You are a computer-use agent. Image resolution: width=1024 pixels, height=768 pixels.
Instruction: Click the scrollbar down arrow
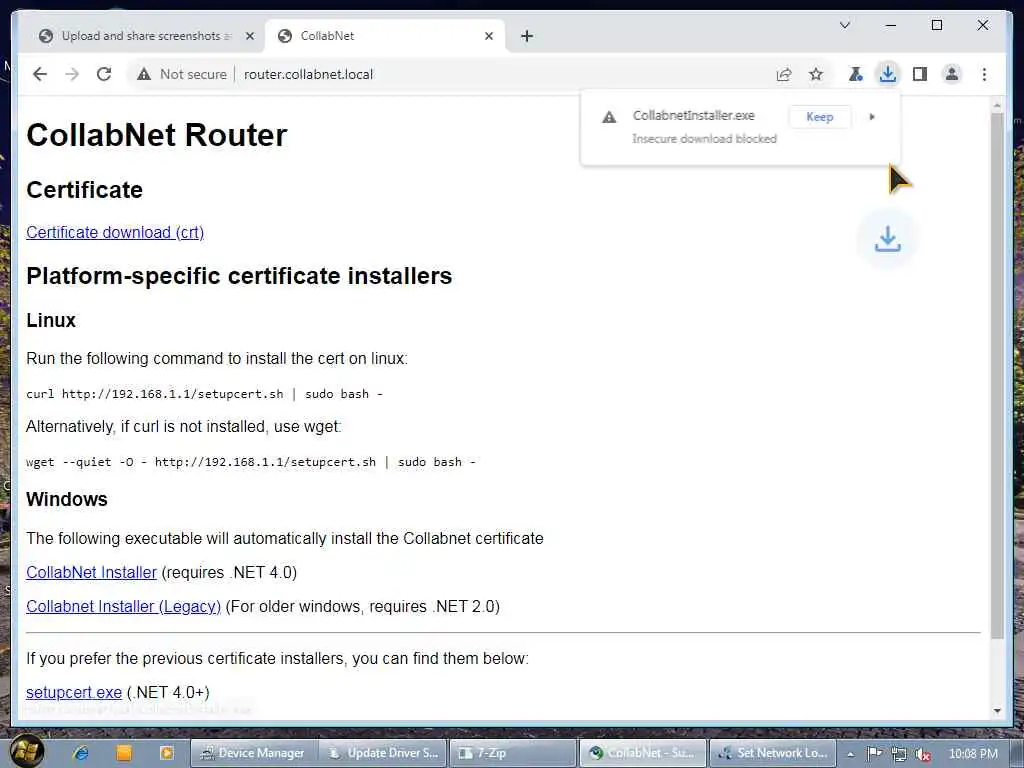997,711
